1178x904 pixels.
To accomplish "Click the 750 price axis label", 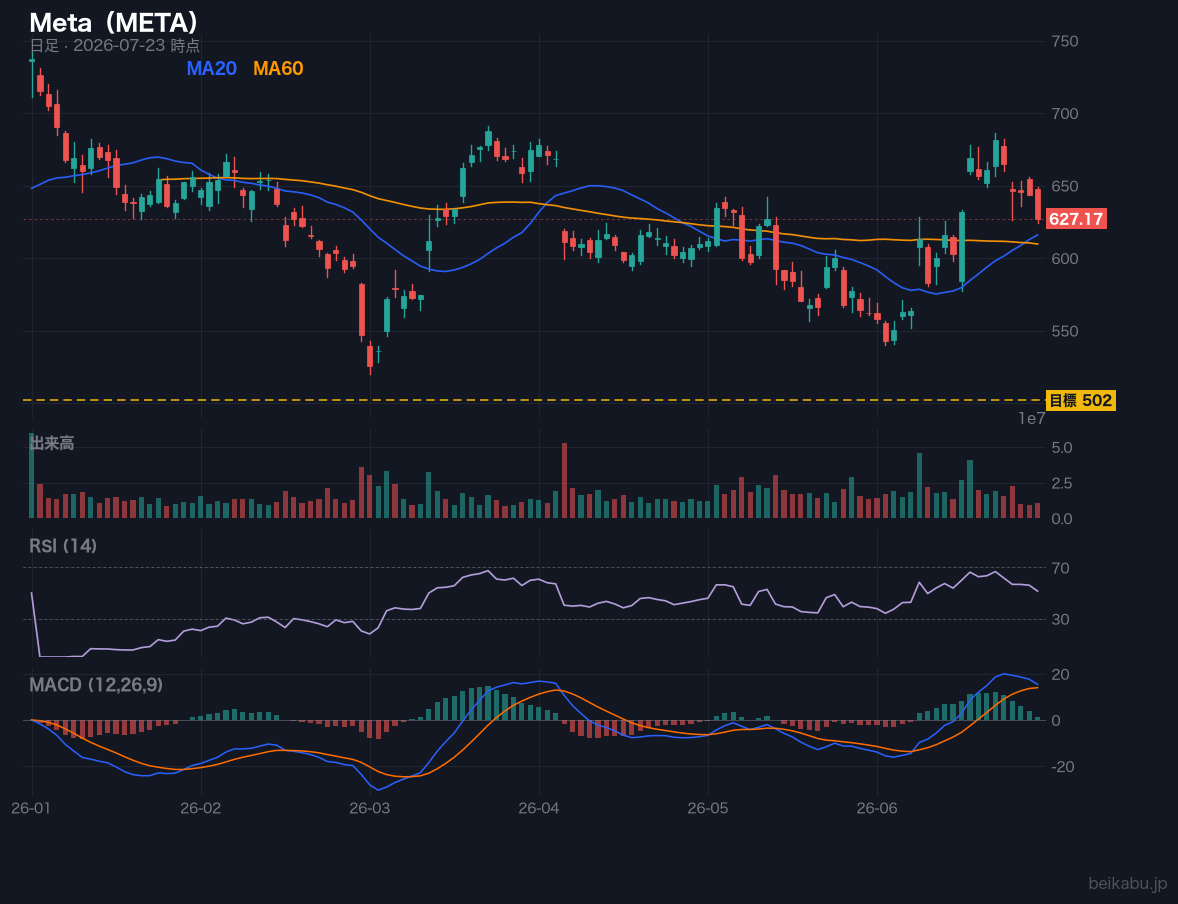I will [x=1065, y=41].
